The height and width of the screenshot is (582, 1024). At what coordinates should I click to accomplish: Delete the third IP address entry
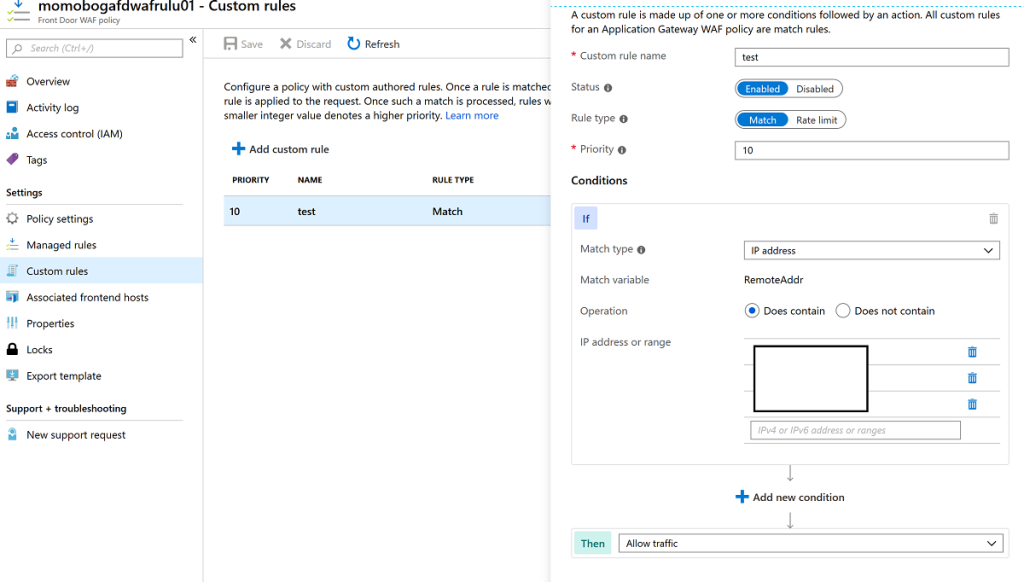(972, 404)
